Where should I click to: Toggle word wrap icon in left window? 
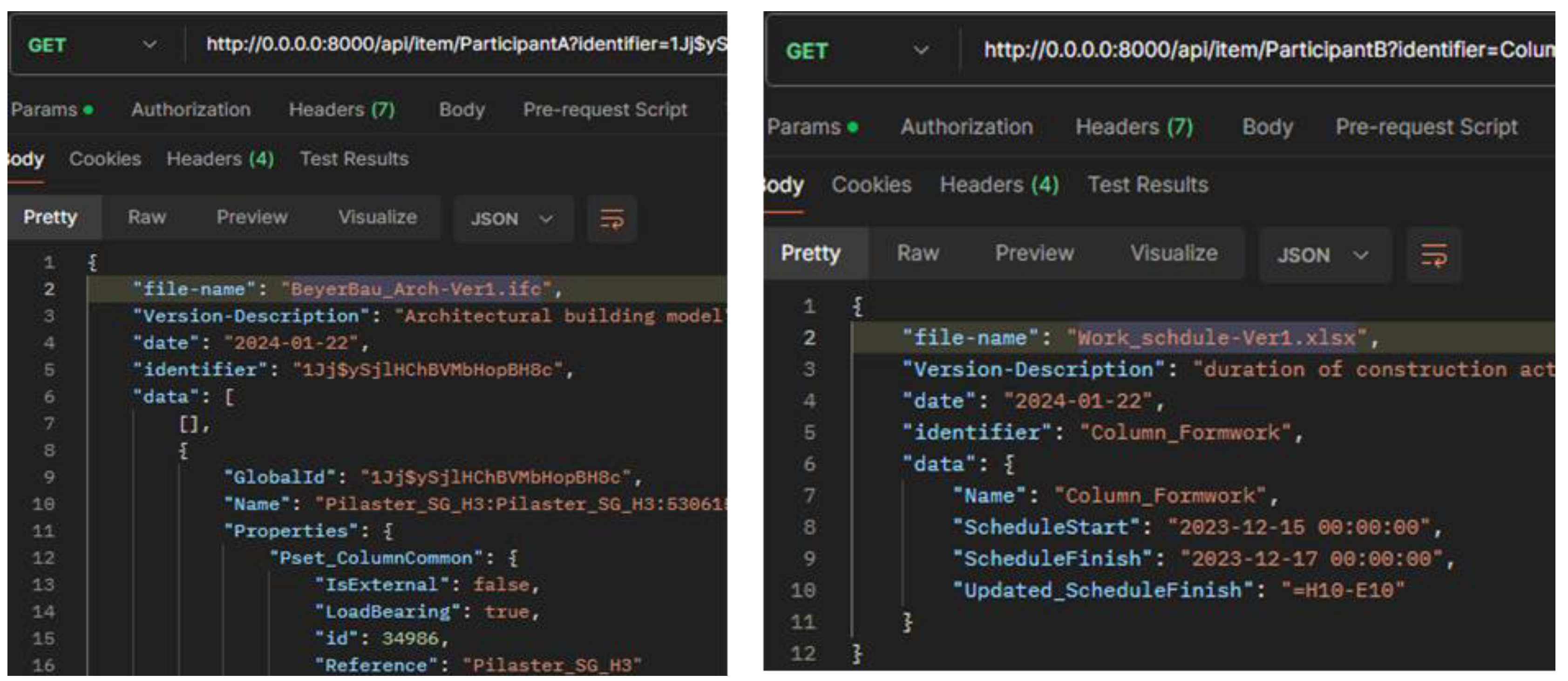tap(612, 218)
